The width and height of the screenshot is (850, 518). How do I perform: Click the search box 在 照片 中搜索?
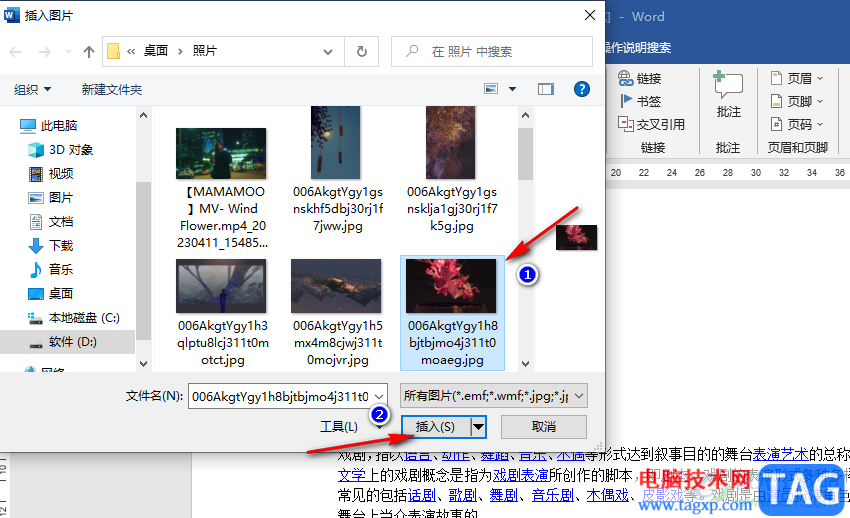tap(492, 51)
